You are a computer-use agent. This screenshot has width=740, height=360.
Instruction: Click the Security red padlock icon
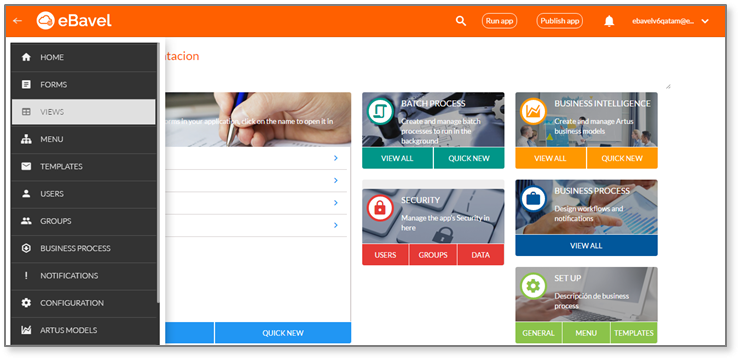[380, 208]
